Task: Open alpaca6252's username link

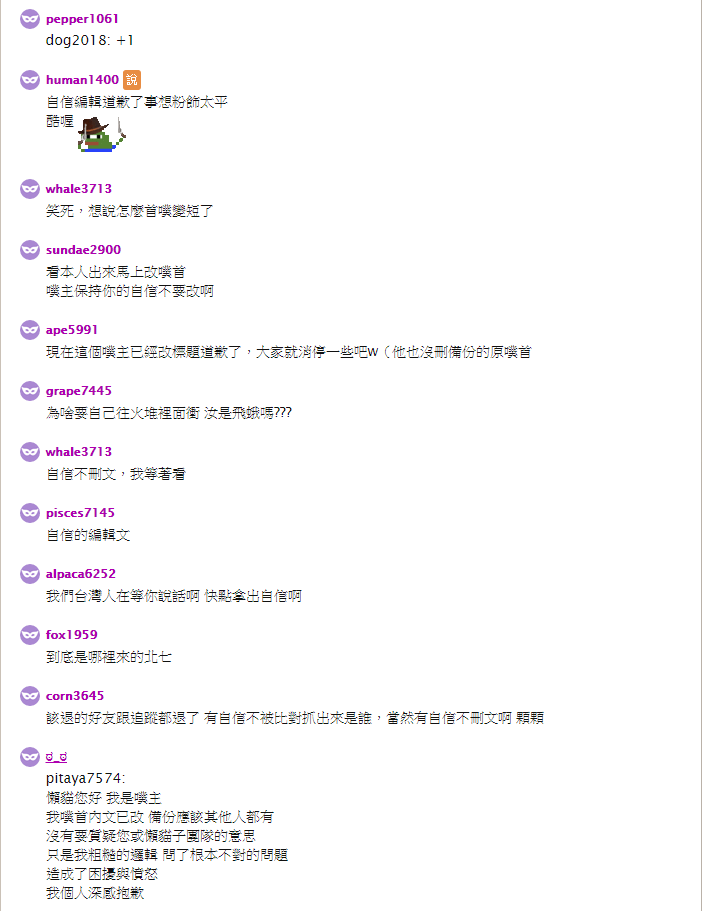Action: pos(81,574)
